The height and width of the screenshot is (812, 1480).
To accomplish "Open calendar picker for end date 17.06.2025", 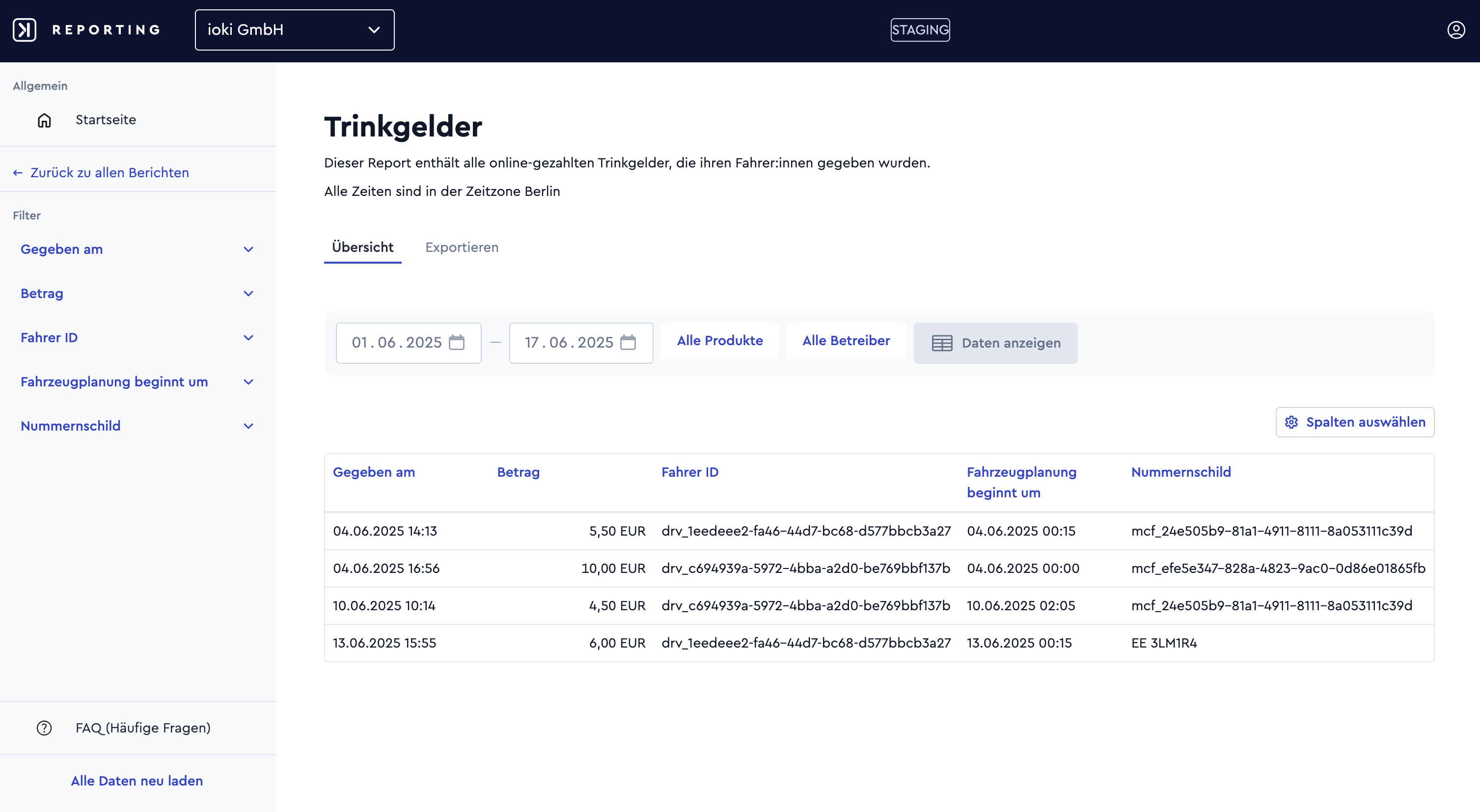I will coord(628,342).
